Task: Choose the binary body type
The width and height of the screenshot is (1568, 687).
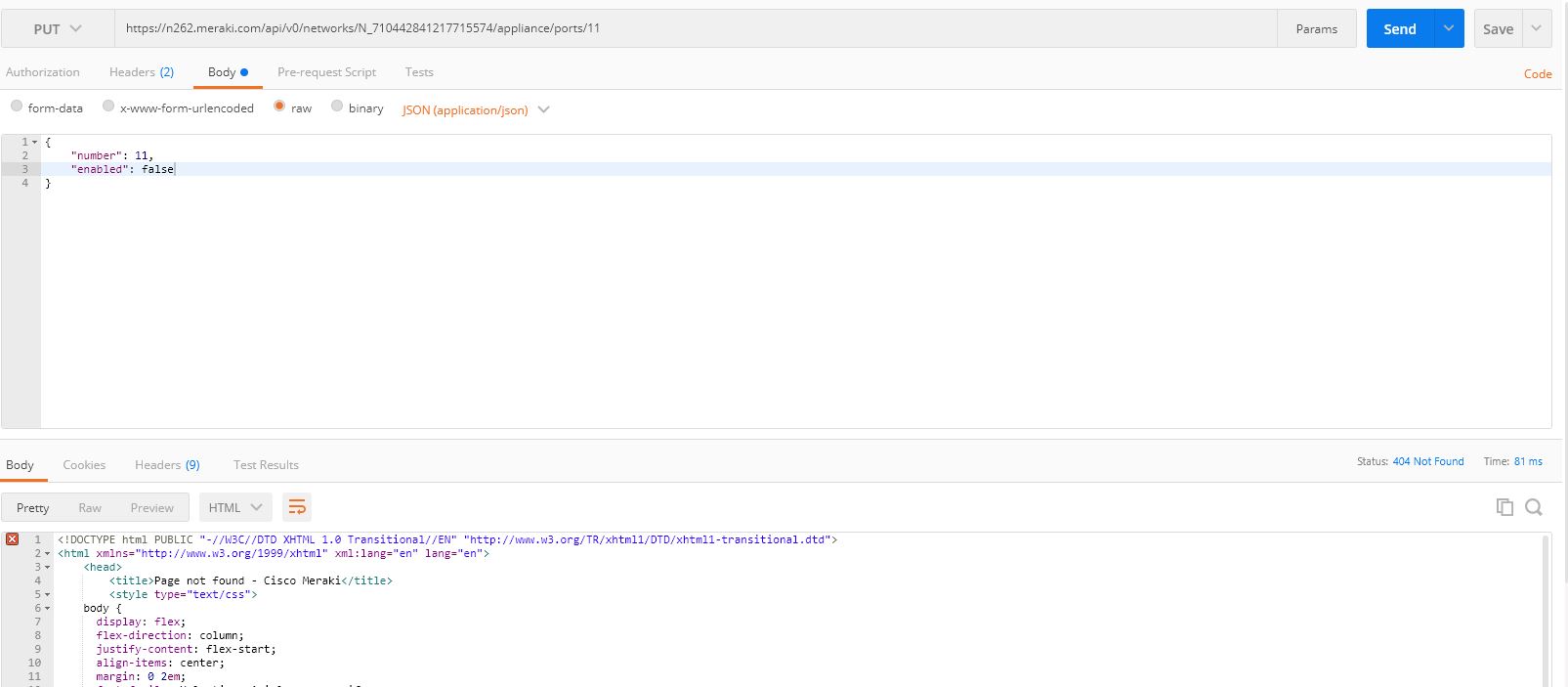Action: click(x=337, y=107)
